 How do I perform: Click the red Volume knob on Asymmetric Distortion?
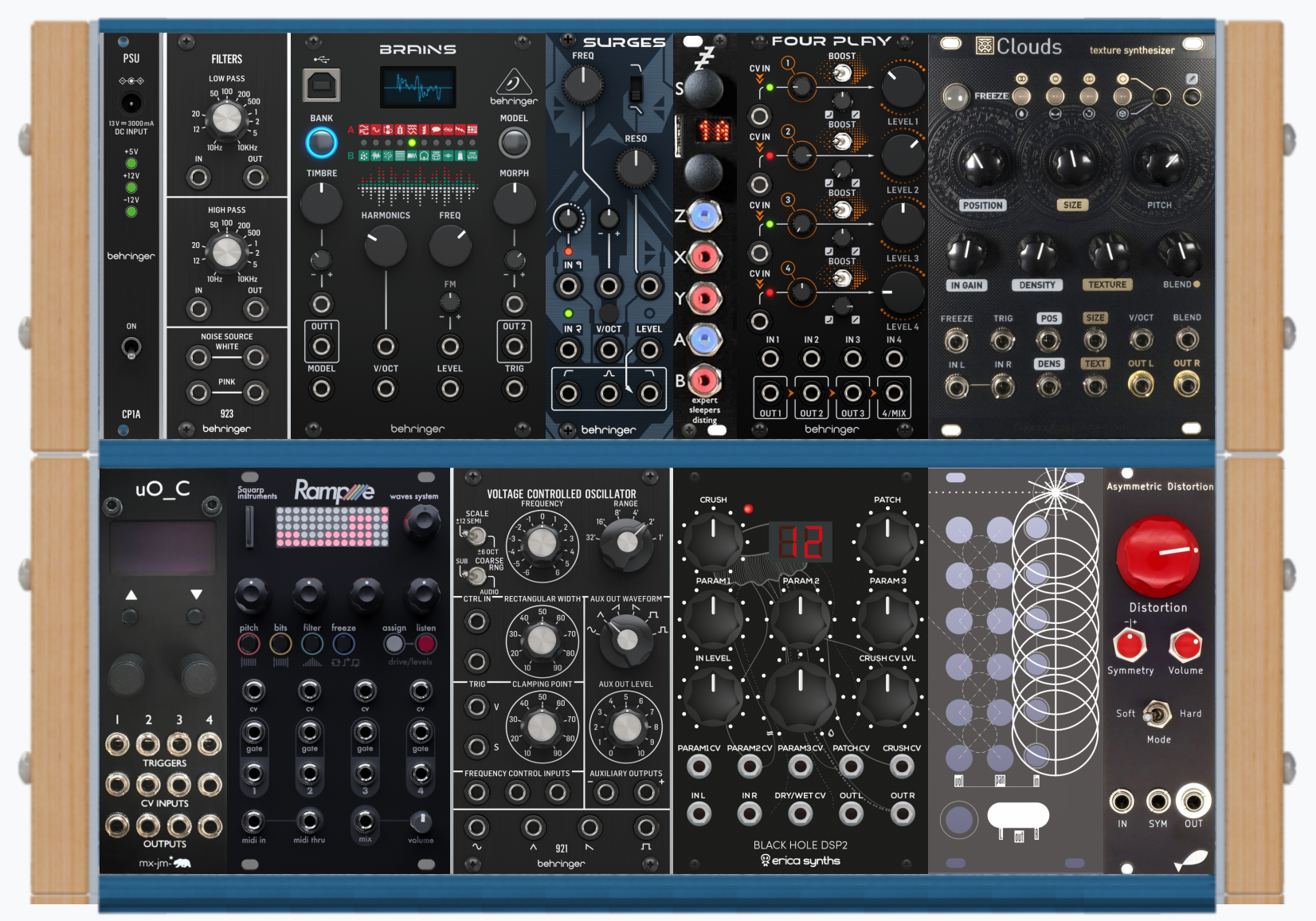pos(1185,645)
